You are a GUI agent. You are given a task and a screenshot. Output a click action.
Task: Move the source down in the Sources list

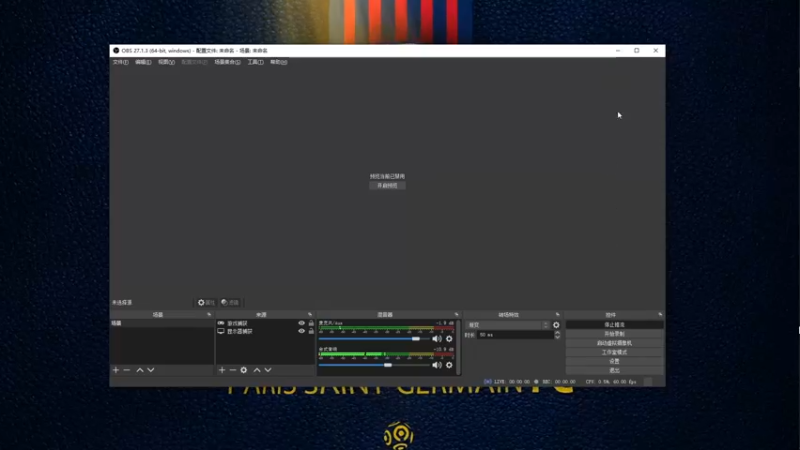pyautogui.click(x=268, y=370)
